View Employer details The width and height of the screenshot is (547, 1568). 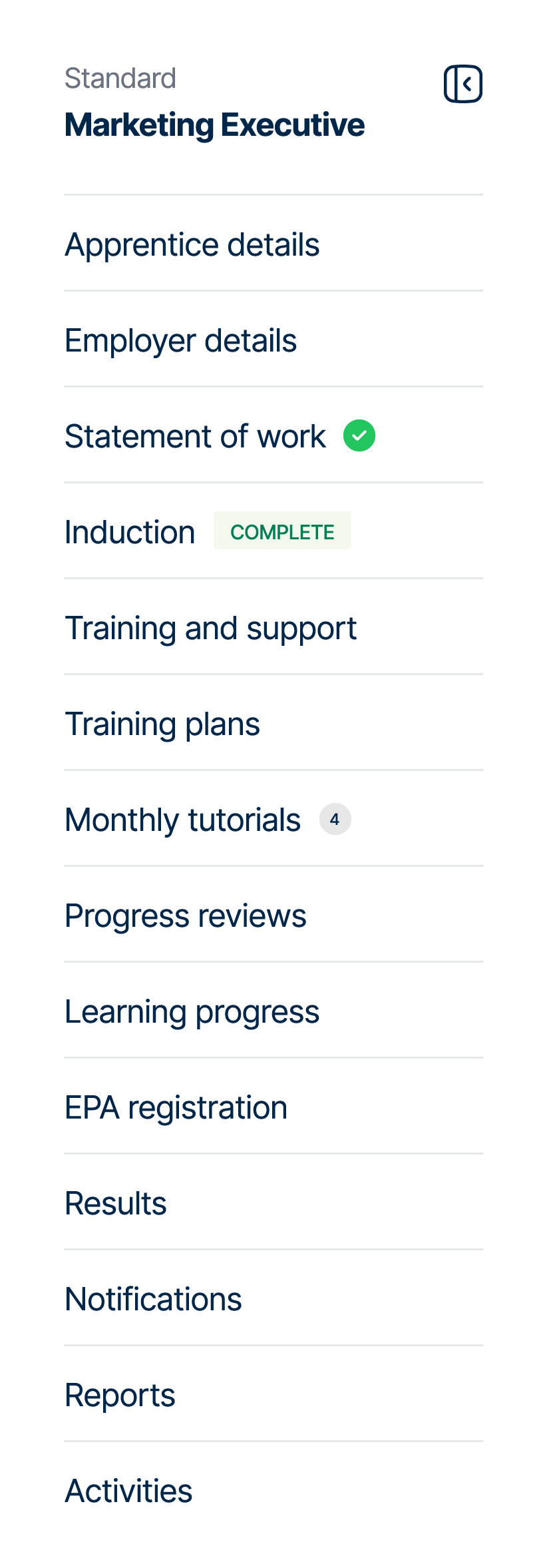point(181,340)
